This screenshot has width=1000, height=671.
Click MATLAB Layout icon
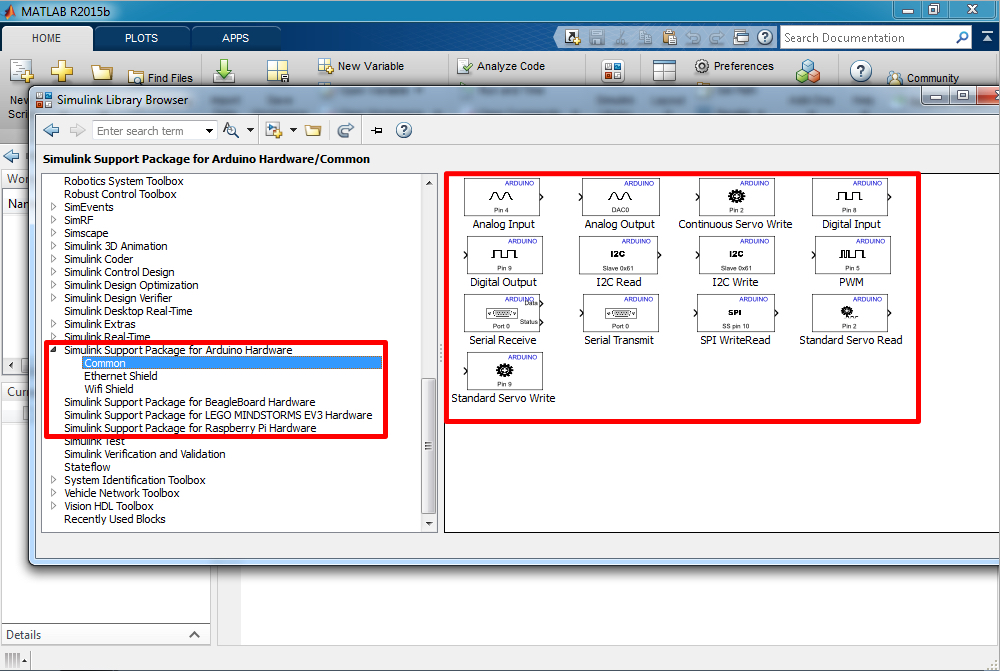tap(664, 71)
